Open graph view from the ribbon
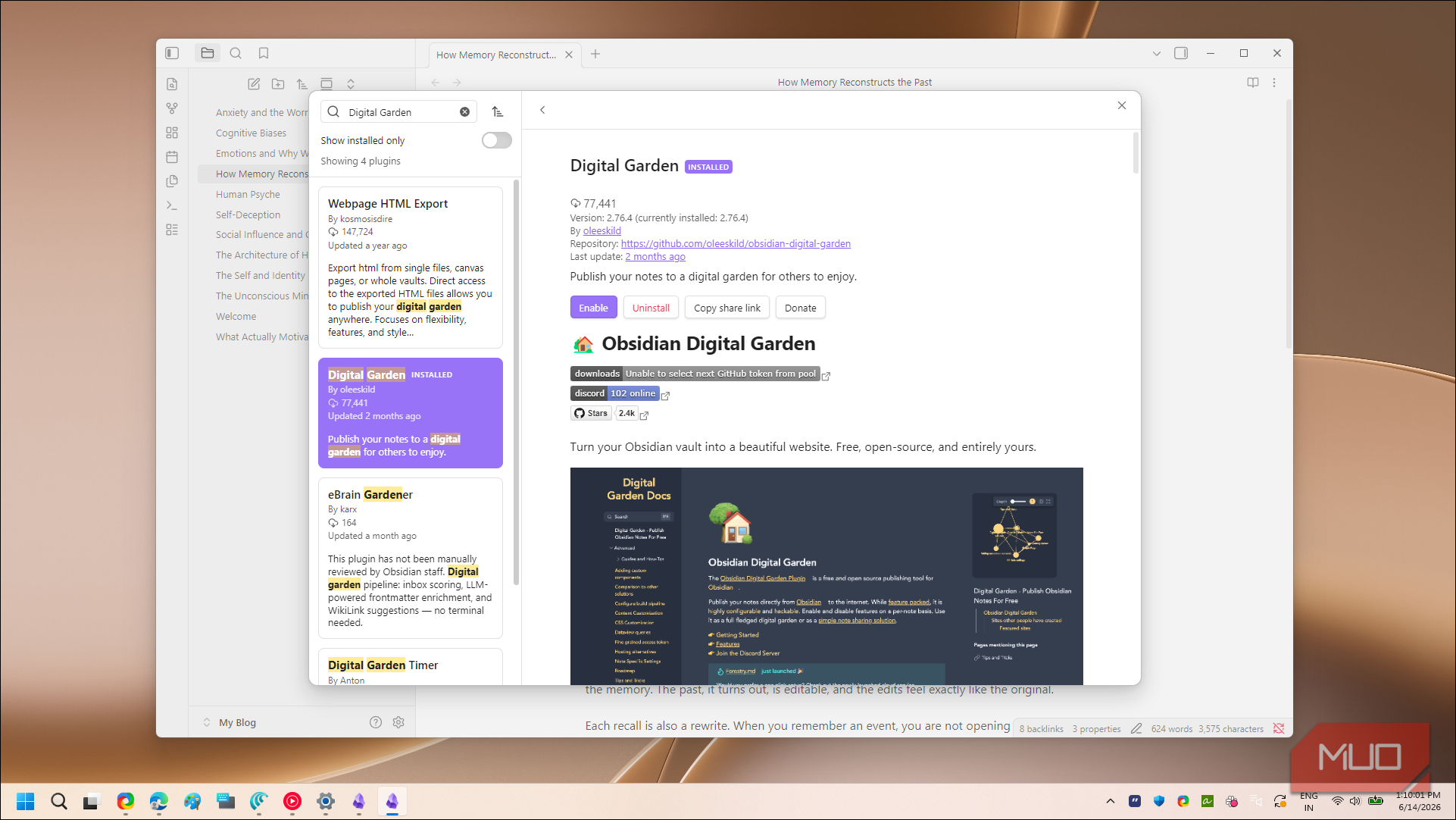1456x820 pixels. coord(172,108)
